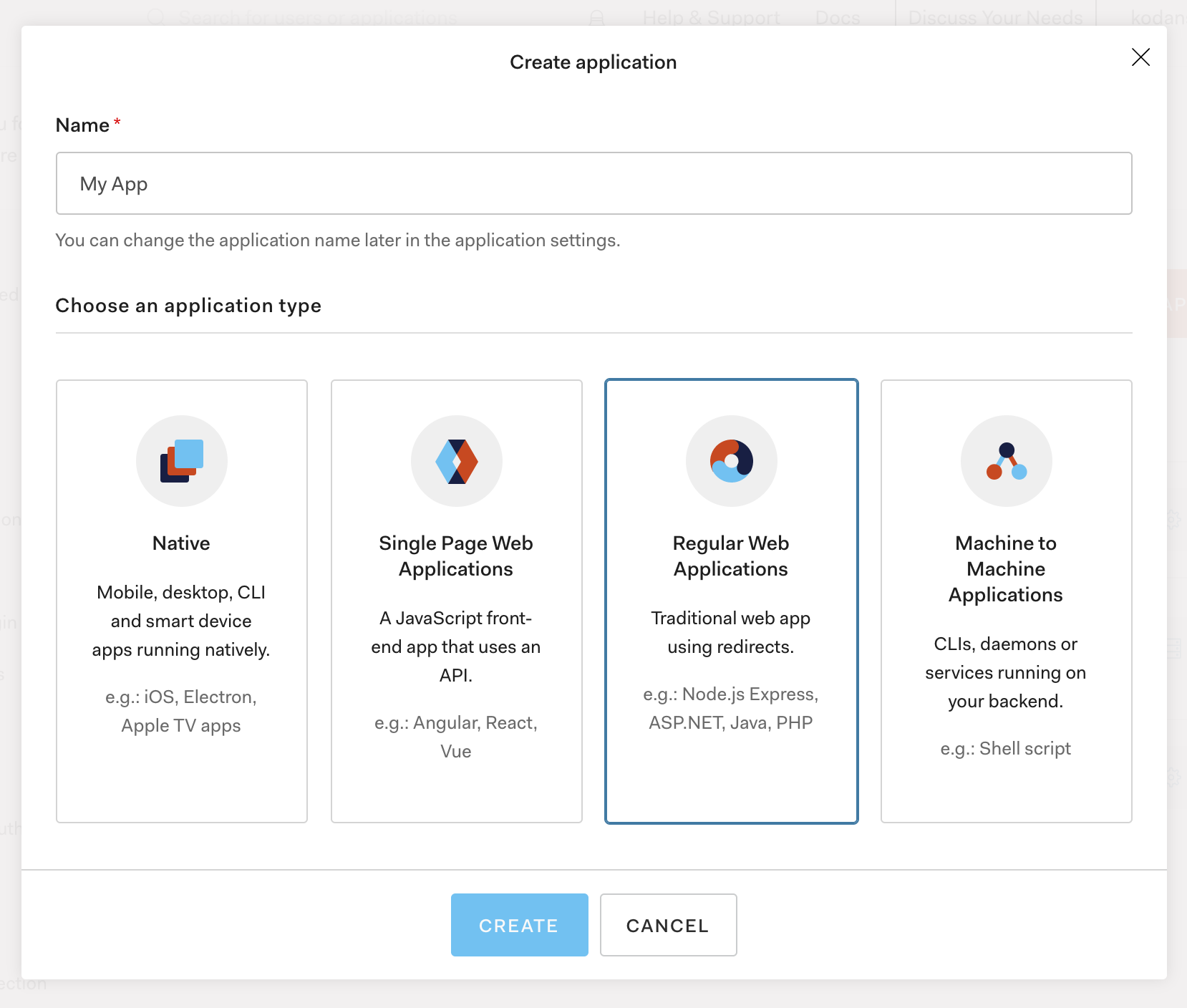This screenshot has width=1187, height=1008.
Task: Click the Native card description text
Action: tap(181, 621)
